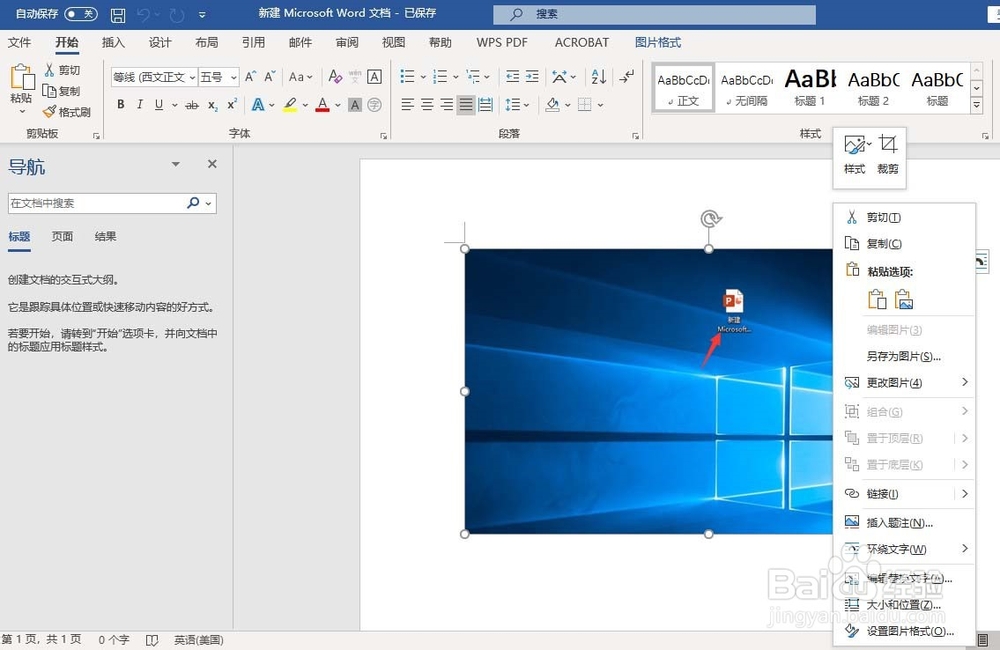The height and width of the screenshot is (650, 1000).
Task: Click the numbering list icon
Action: [440, 77]
